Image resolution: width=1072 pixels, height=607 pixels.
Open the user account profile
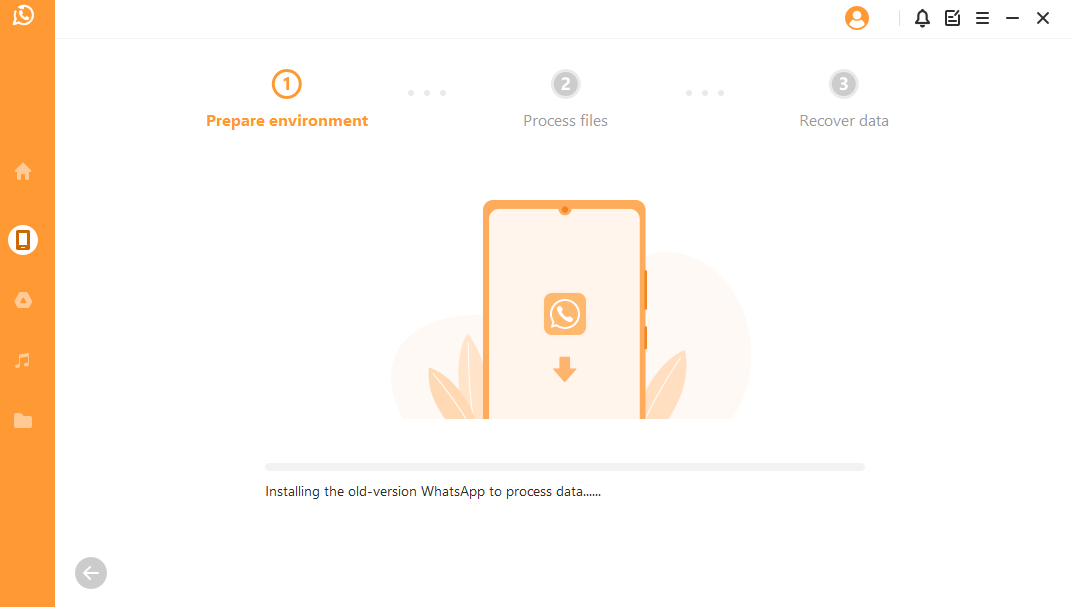coord(857,18)
